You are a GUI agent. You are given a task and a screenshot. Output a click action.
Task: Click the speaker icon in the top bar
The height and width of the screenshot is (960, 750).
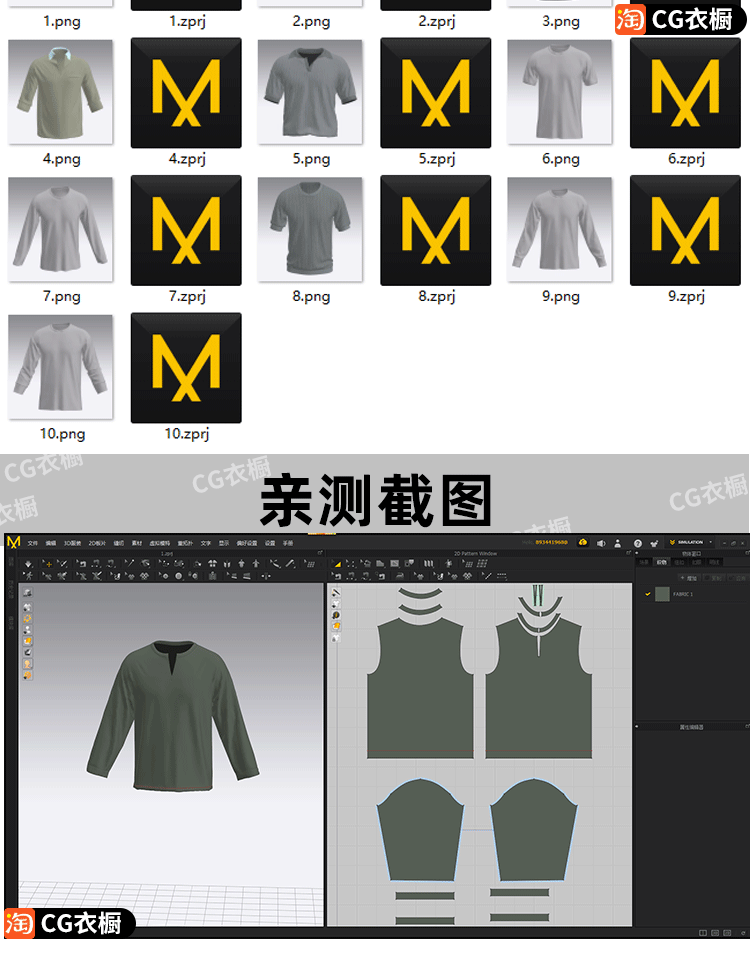tap(601, 543)
